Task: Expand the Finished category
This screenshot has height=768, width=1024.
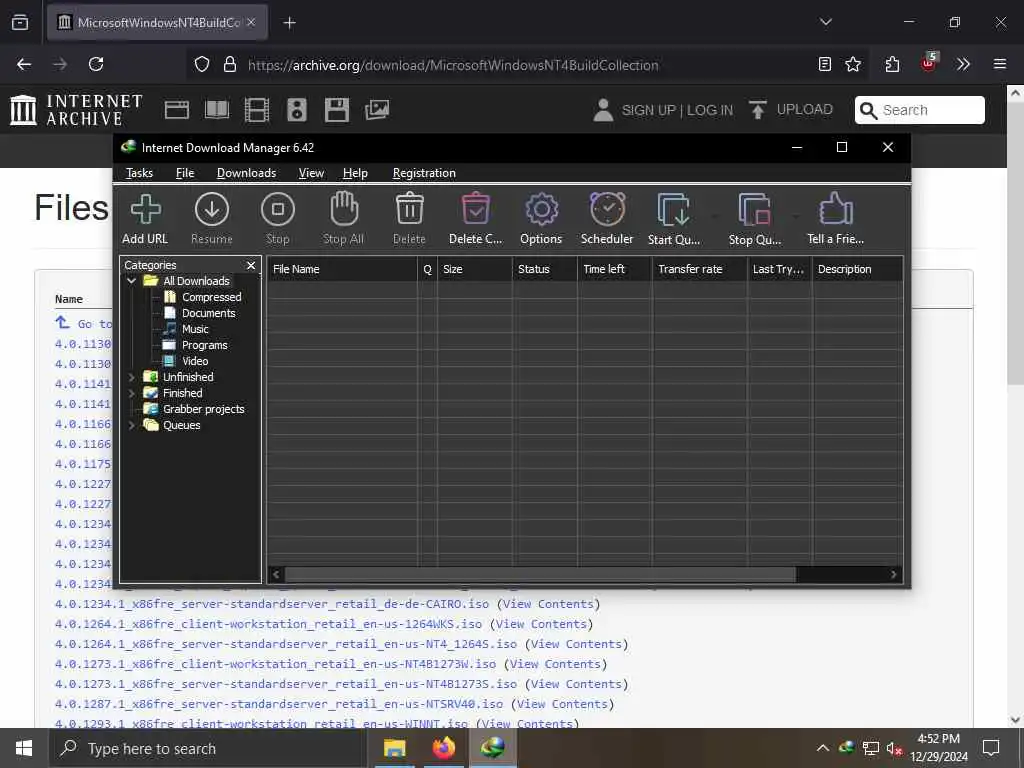Action: (131, 393)
